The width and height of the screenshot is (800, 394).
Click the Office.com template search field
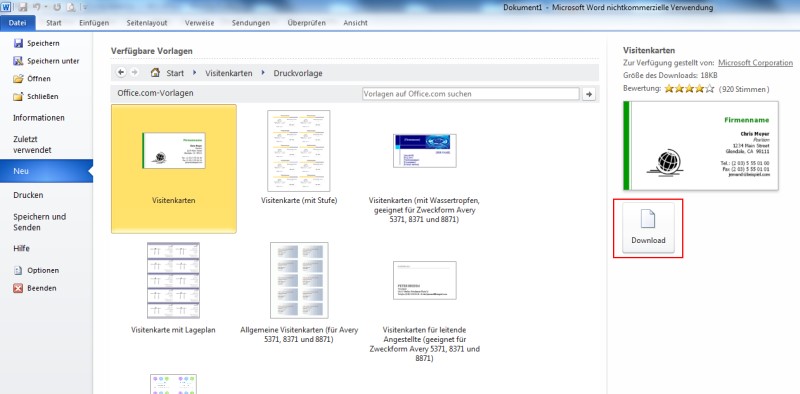pos(470,94)
